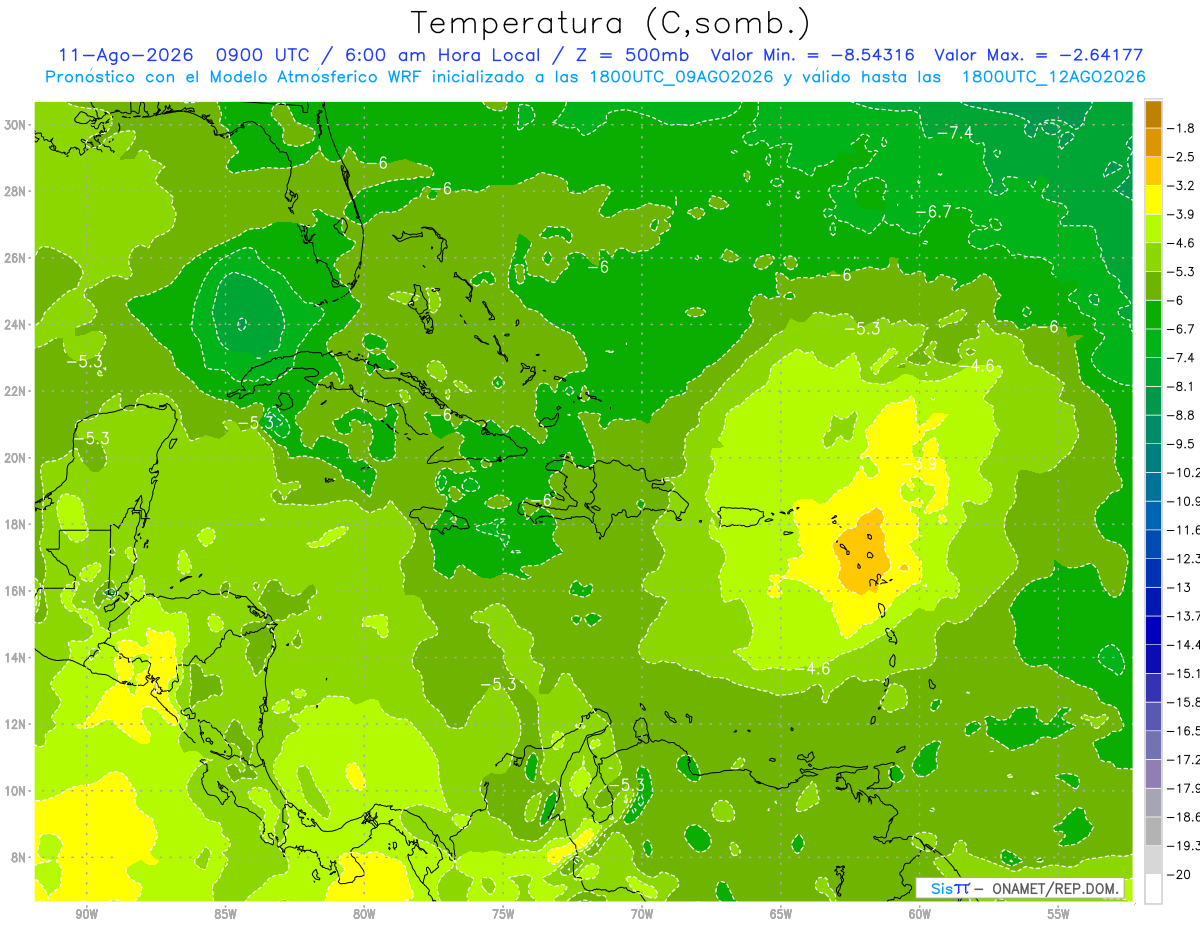Click the chart title "Temperatura (C,somb.)"

point(611,23)
